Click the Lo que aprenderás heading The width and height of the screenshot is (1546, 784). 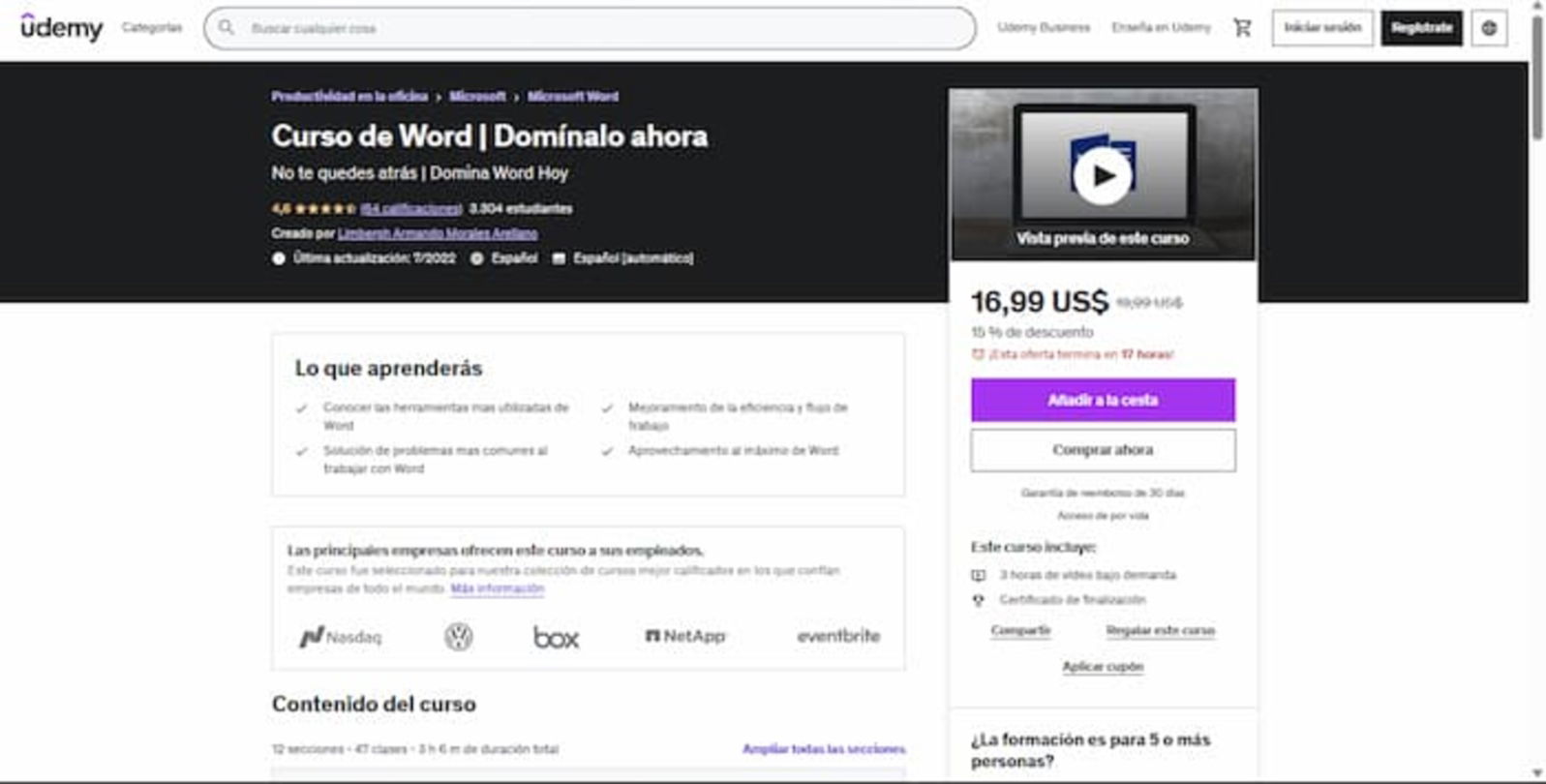pyautogui.click(x=388, y=369)
